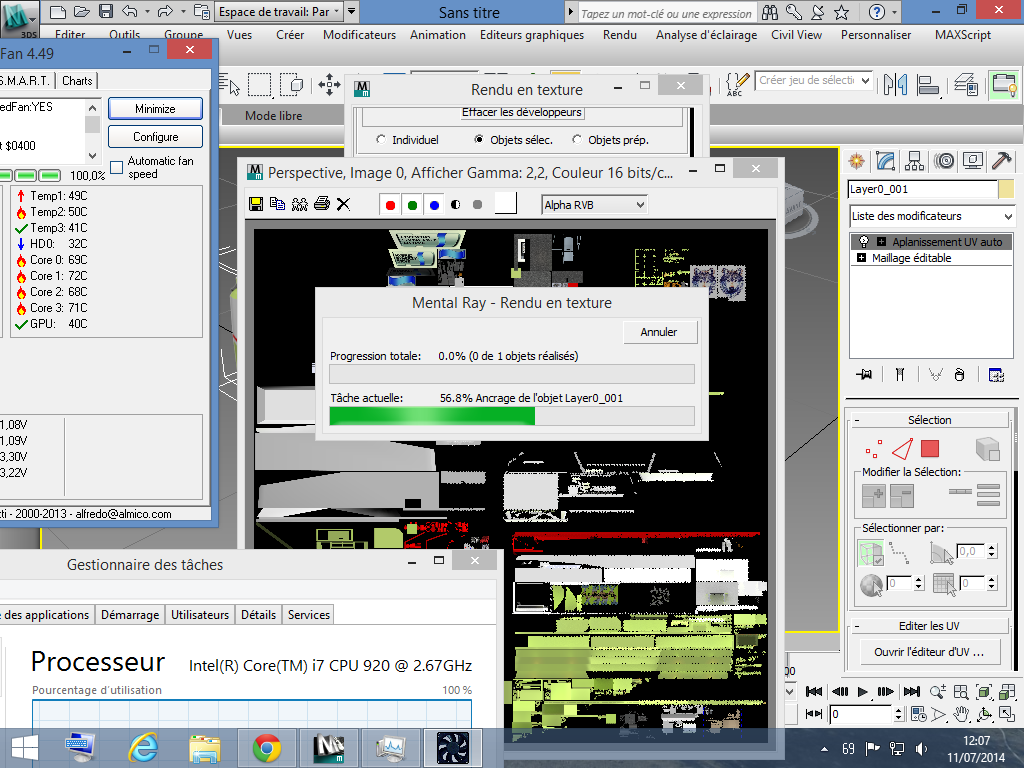Viewport: 1024px width, 768px height.
Task: Open the Motion command panel
Action: pos(944,161)
